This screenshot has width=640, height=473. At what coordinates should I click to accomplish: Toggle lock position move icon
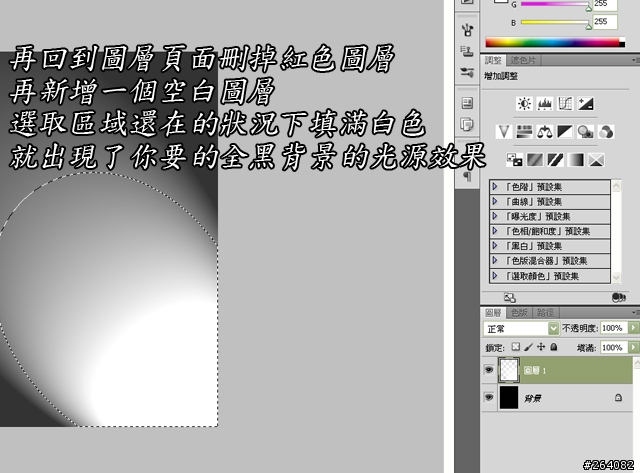coord(541,347)
